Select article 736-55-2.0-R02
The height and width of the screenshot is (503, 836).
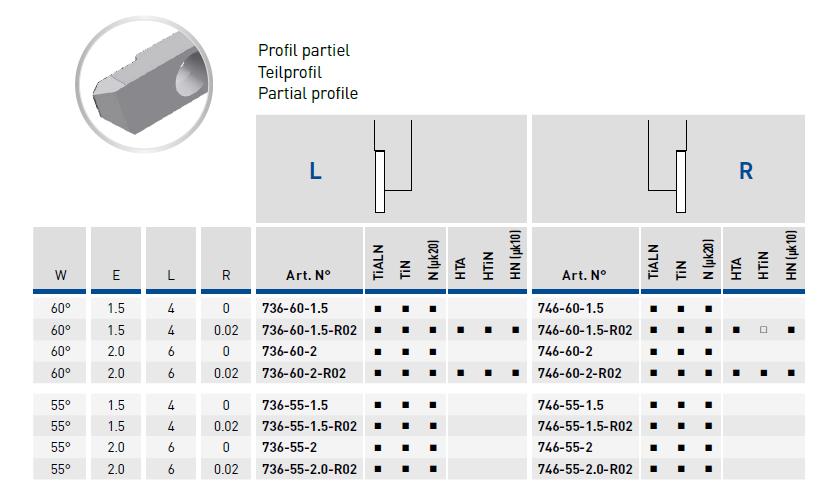click(309, 469)
